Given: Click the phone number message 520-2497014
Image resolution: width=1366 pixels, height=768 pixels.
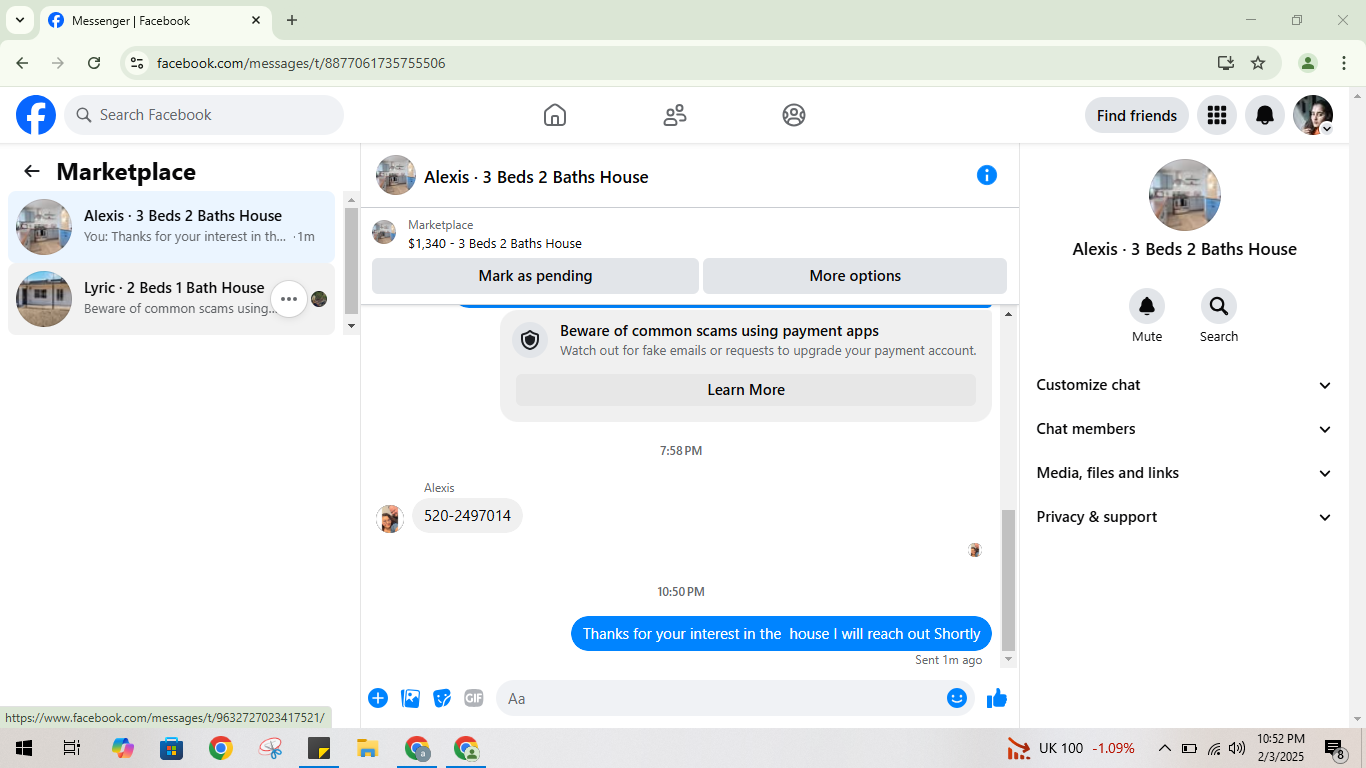Looking at the screenshot, I should pyautogui.click(x=467, y=516).
